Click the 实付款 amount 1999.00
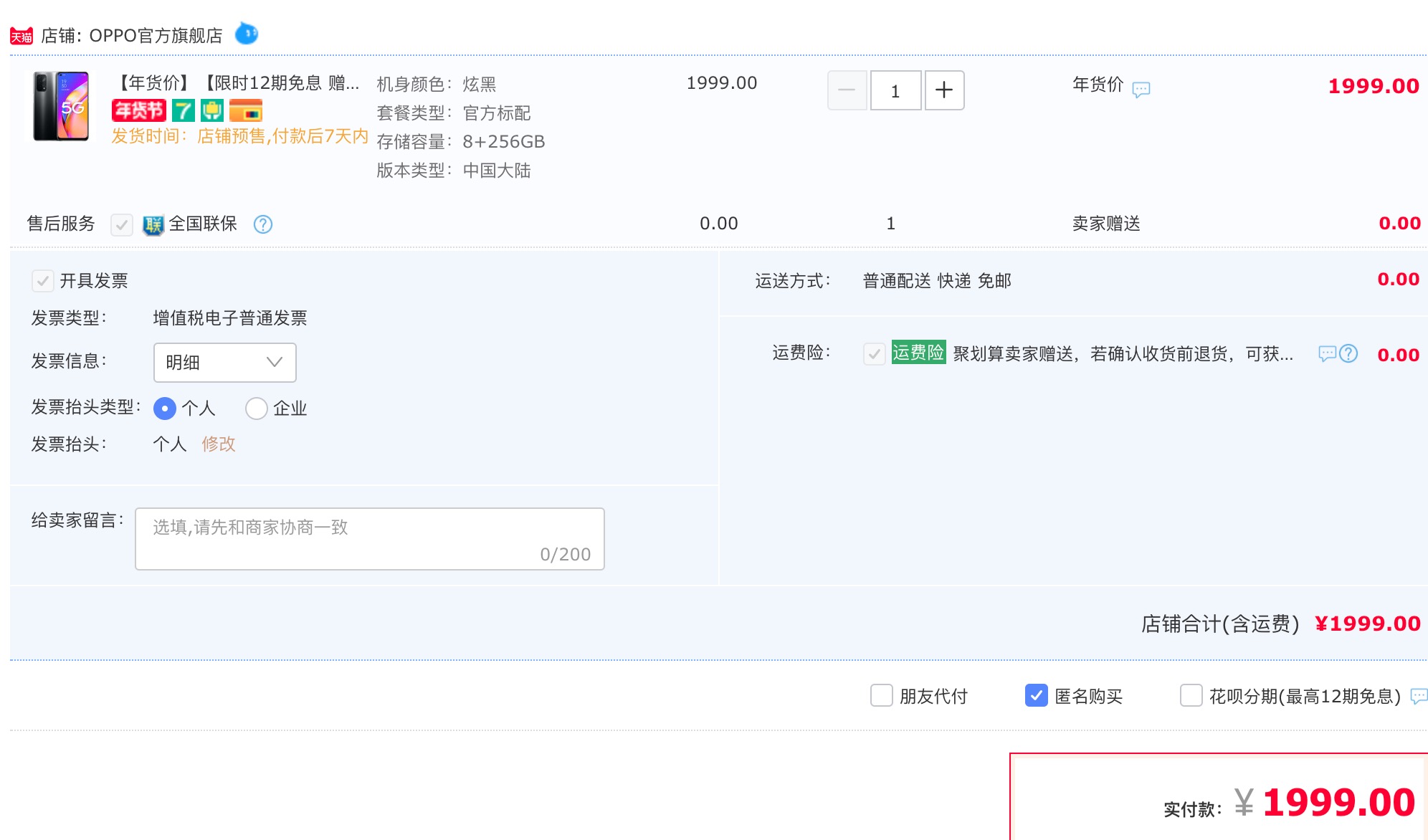The width and height of the screenshot is (1428, 840). (x=1338, y=803)
